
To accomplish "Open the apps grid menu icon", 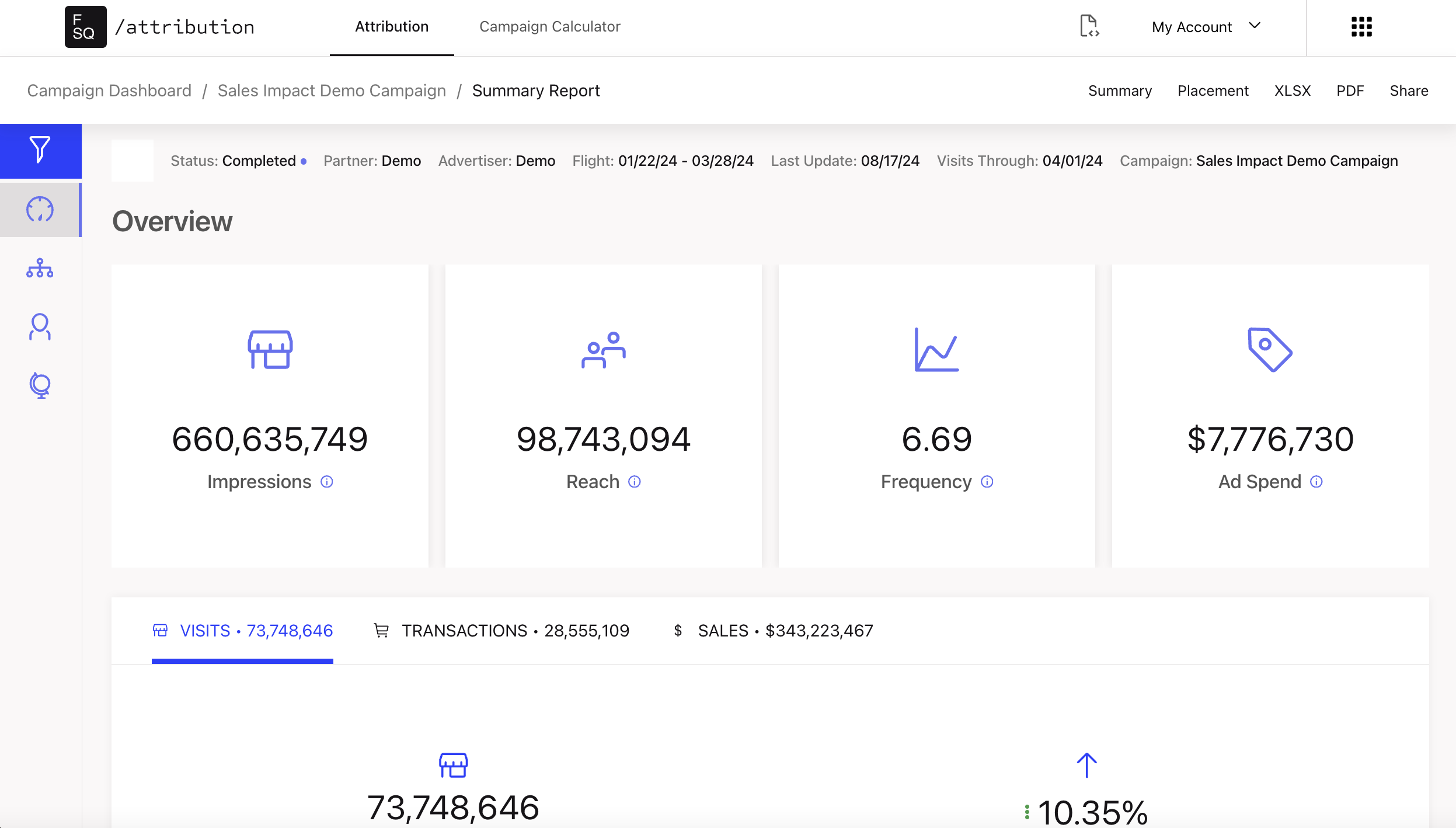I will pos(1361,27).
